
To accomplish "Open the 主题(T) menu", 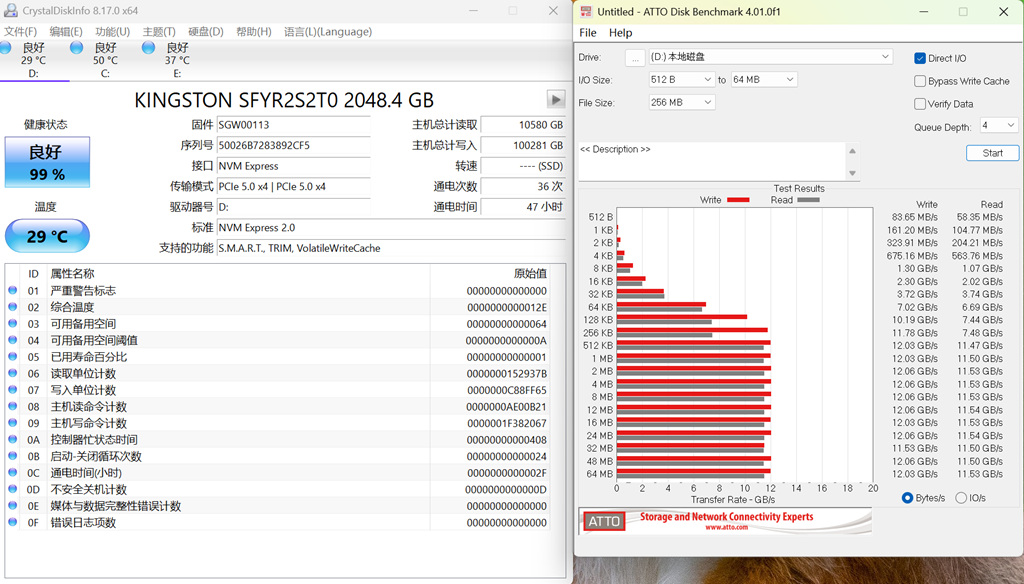I will (x=159, y=31).
